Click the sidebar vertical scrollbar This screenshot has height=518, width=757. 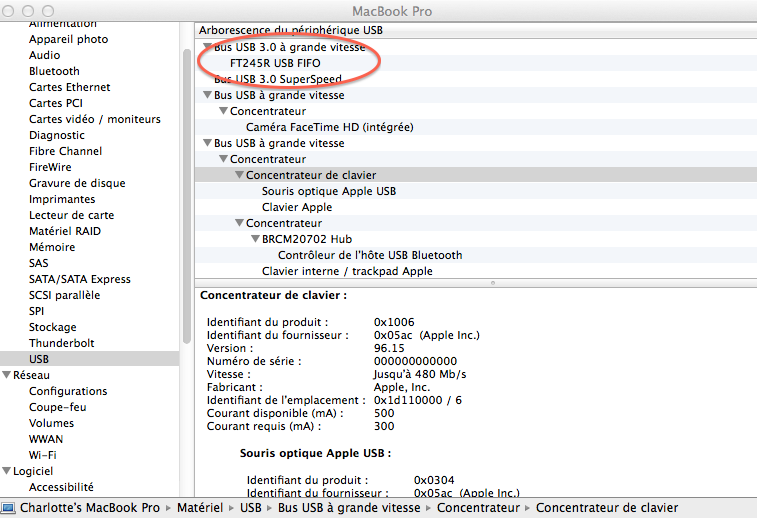186,200
